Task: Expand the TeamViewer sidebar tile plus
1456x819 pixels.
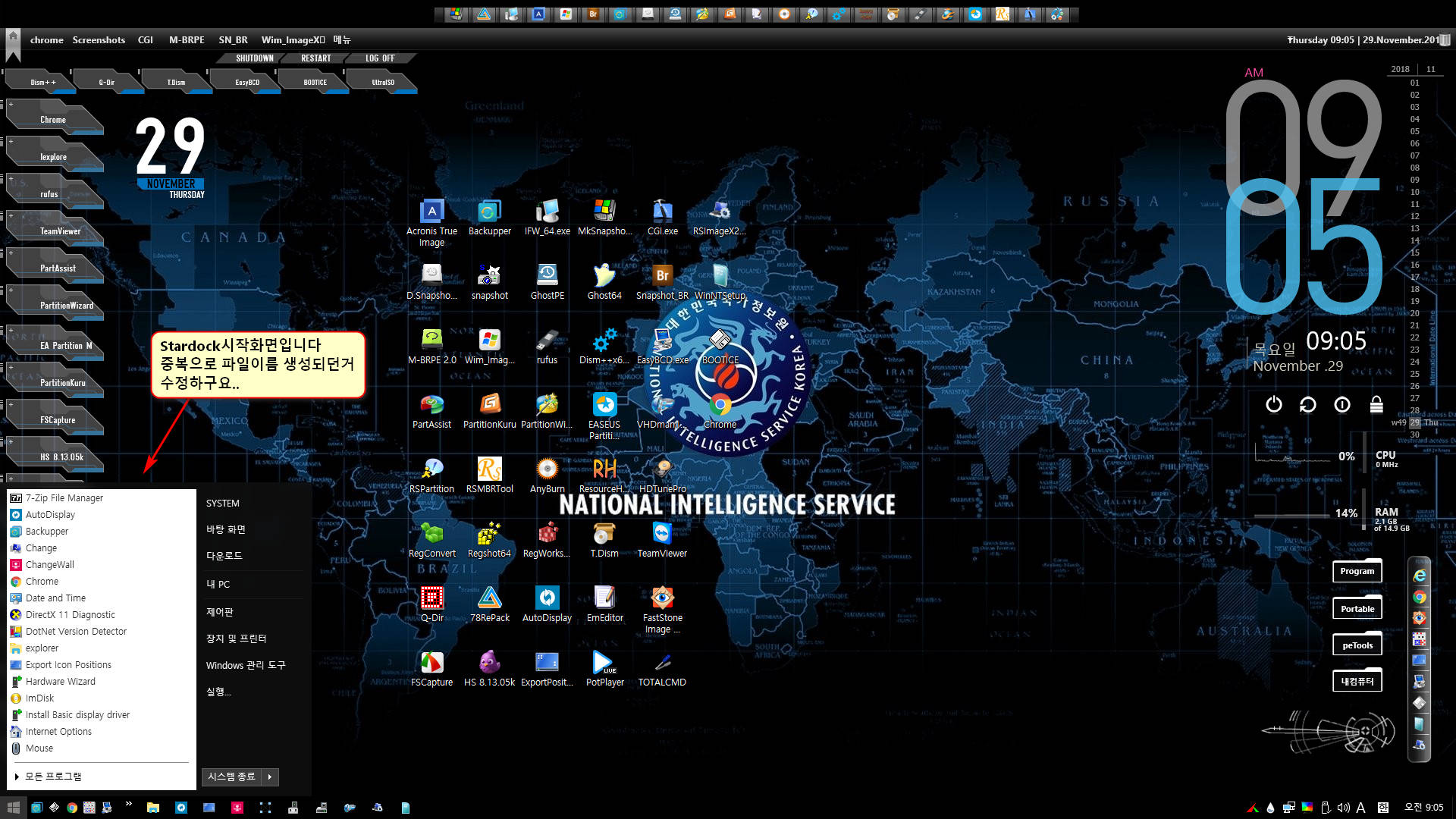Action: pos(11,216)
